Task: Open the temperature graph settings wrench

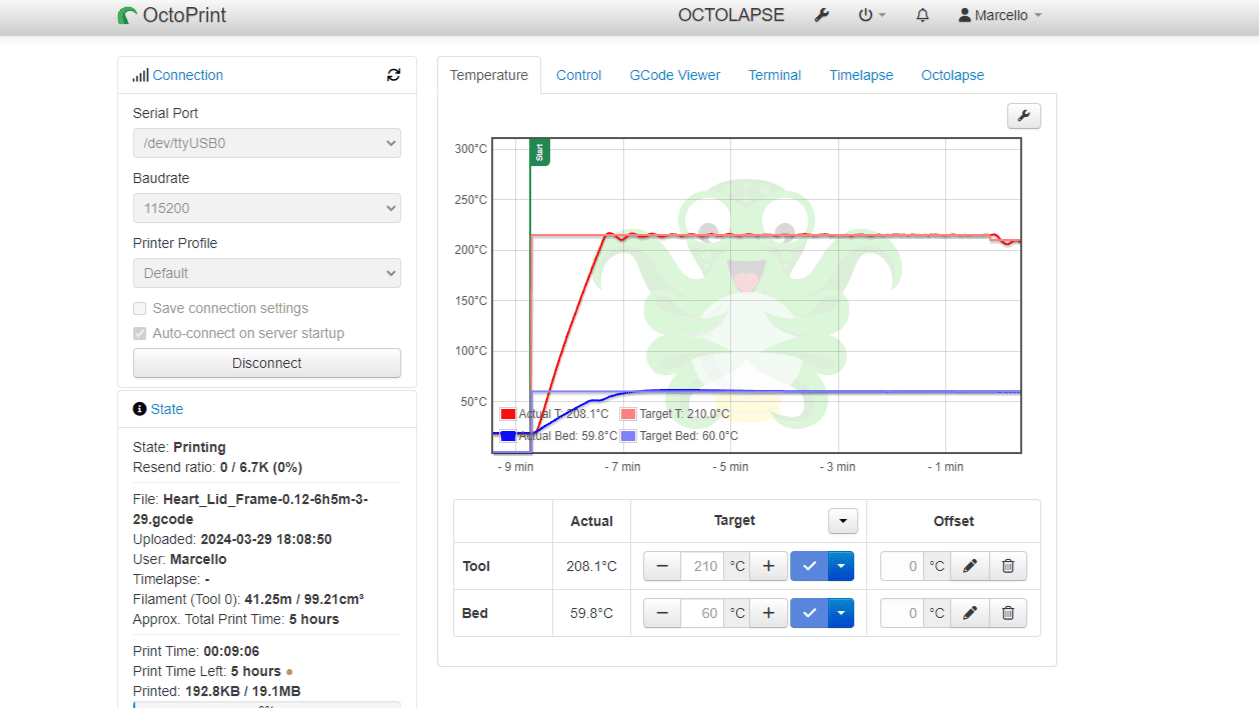Action: click(x=1023, y=116)
